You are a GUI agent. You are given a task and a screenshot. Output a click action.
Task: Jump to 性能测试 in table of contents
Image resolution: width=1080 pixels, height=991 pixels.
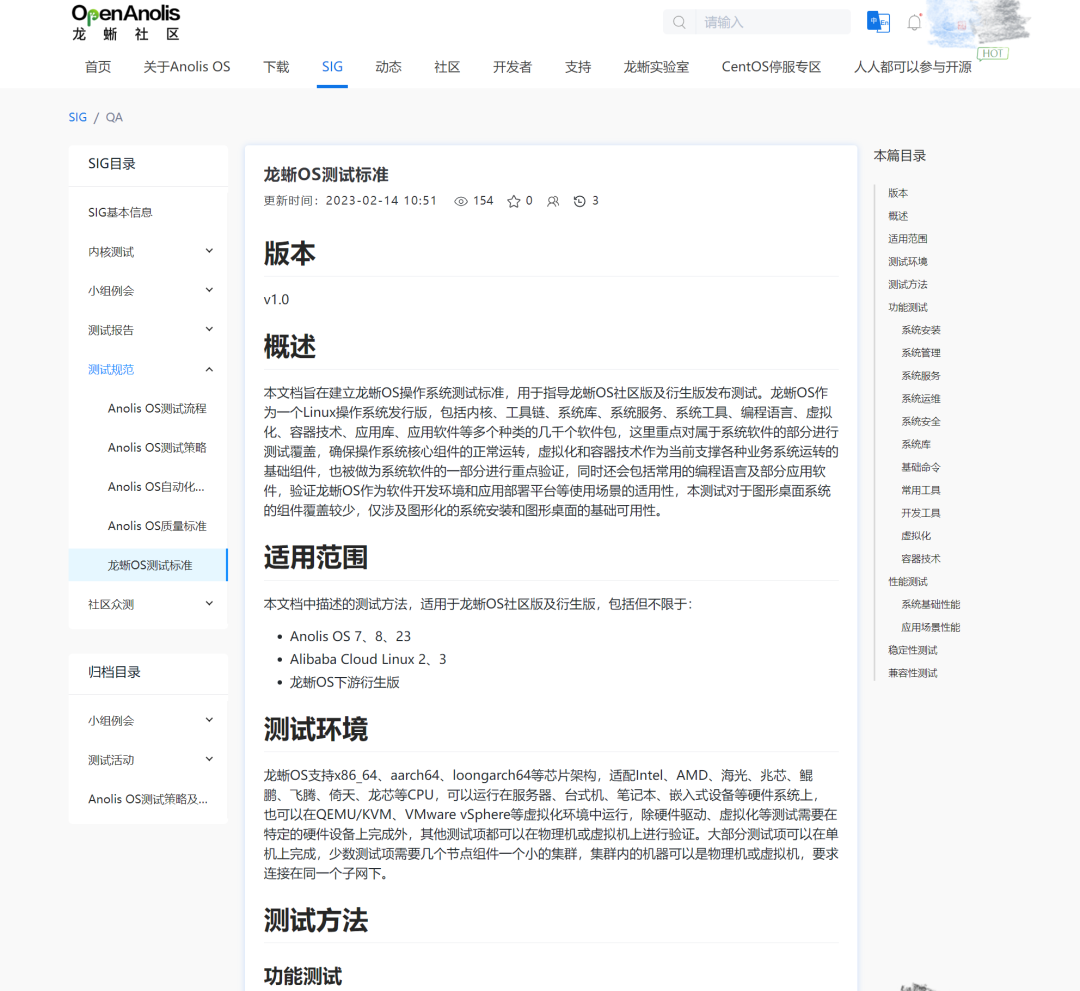click(907, 582)
